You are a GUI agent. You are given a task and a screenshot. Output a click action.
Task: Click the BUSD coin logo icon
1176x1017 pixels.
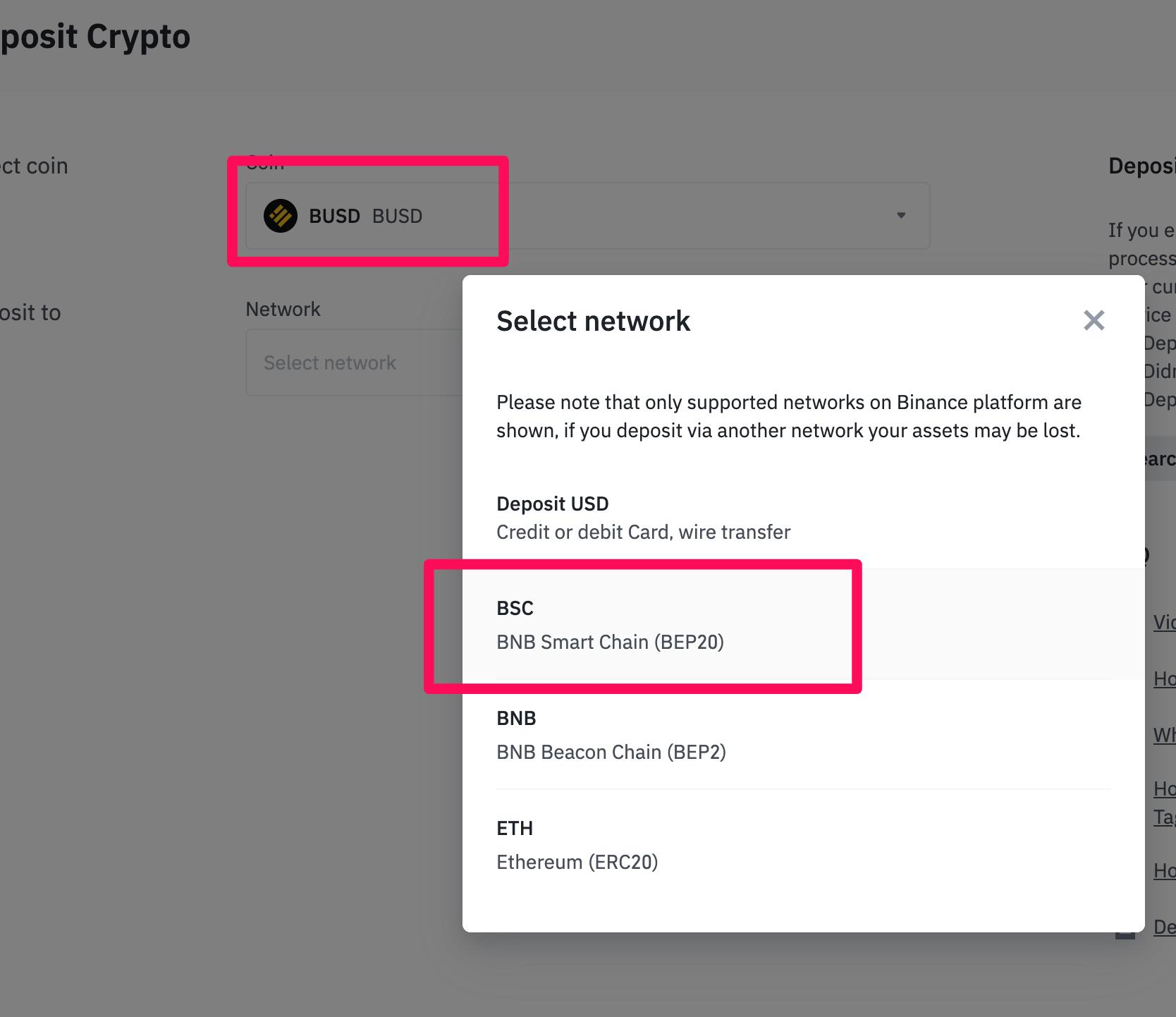(280, 216)
